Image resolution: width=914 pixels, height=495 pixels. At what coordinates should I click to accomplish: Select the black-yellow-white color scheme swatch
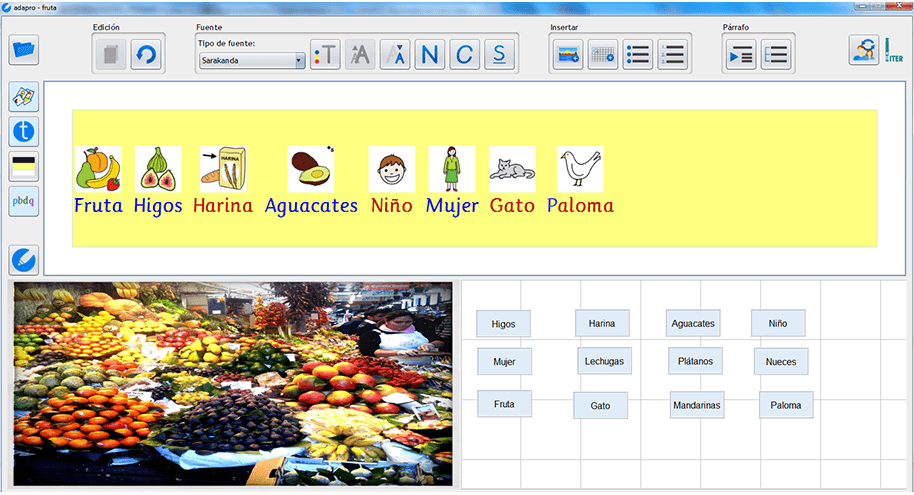(24, 166)
